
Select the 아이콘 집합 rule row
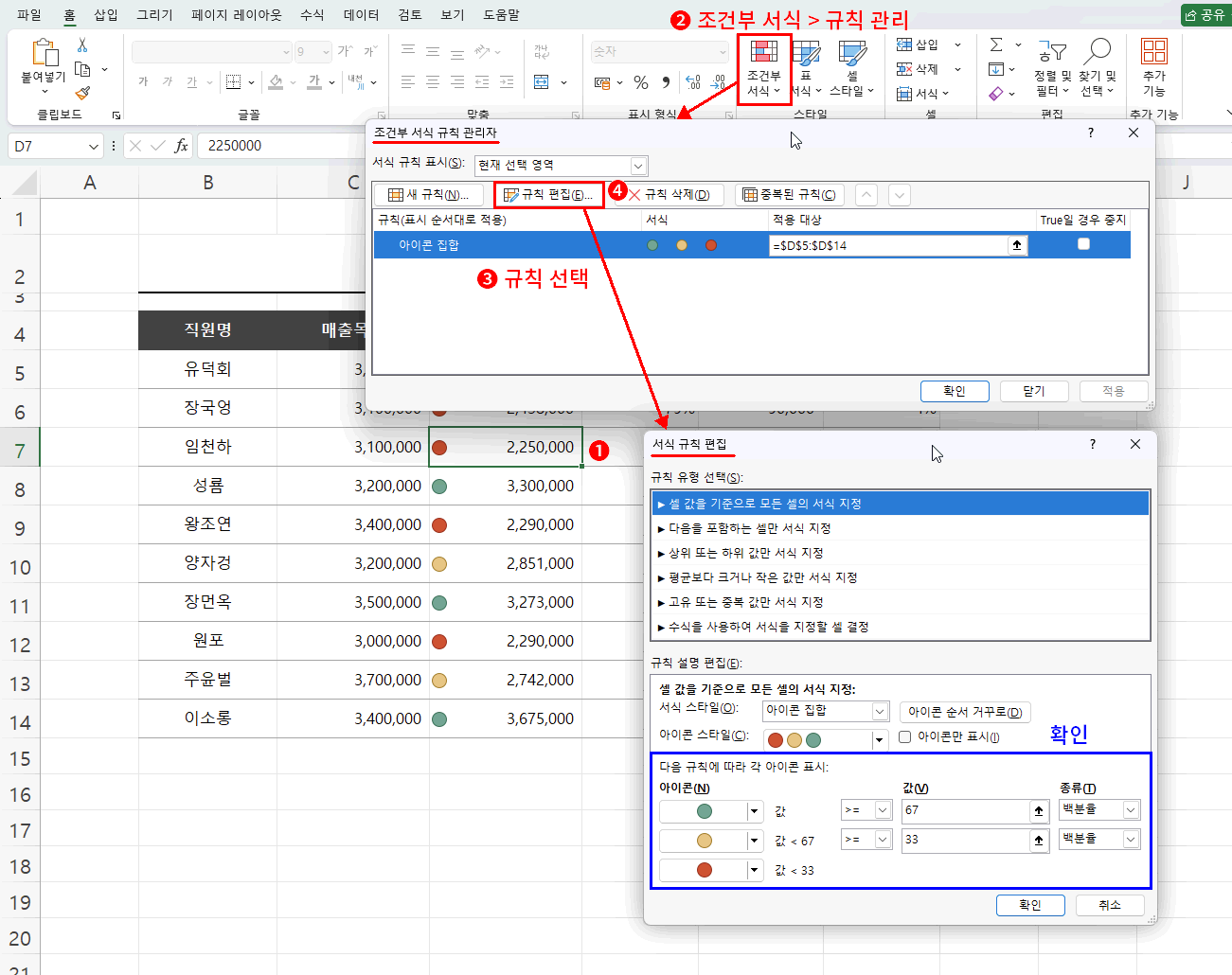752,245
